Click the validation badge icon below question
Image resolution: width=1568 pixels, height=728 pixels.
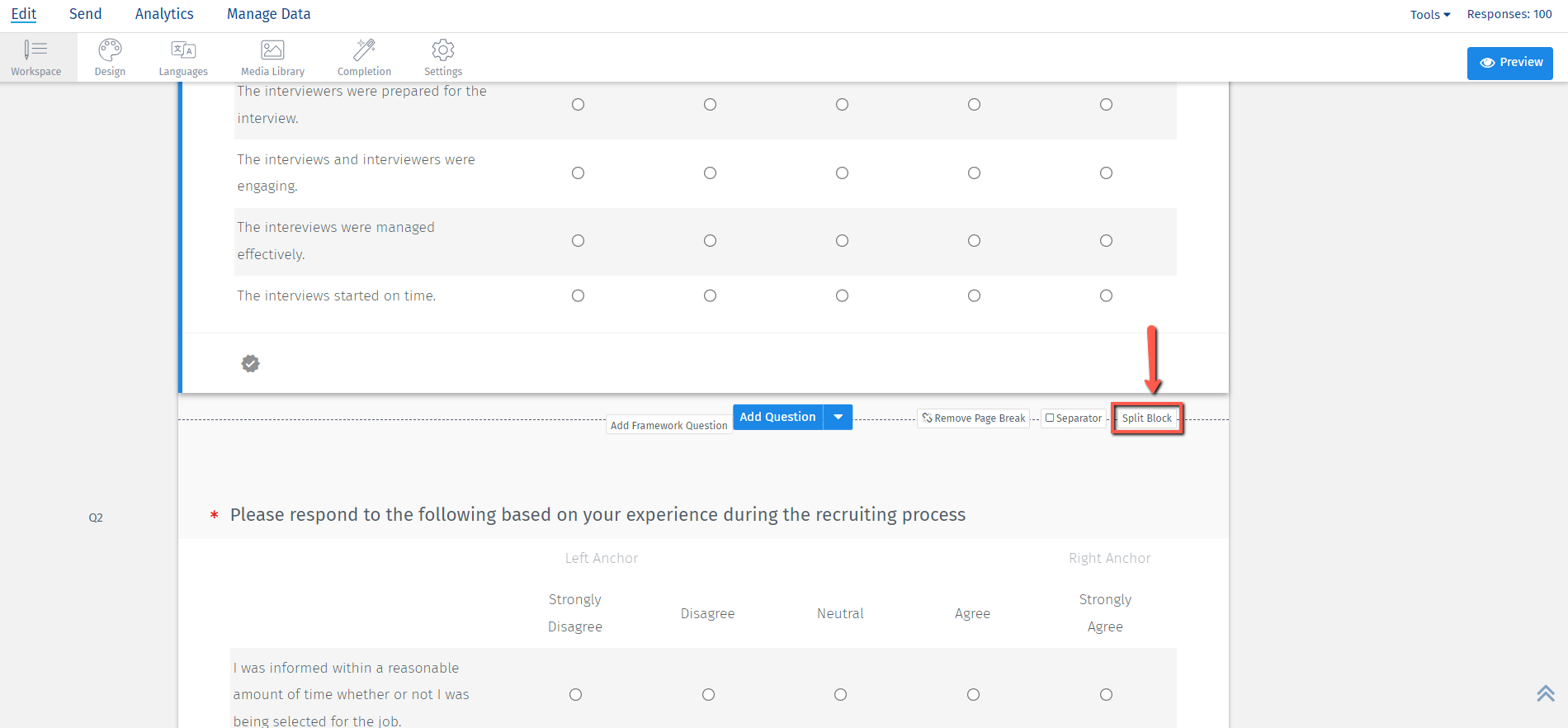(x=251, y=363)
